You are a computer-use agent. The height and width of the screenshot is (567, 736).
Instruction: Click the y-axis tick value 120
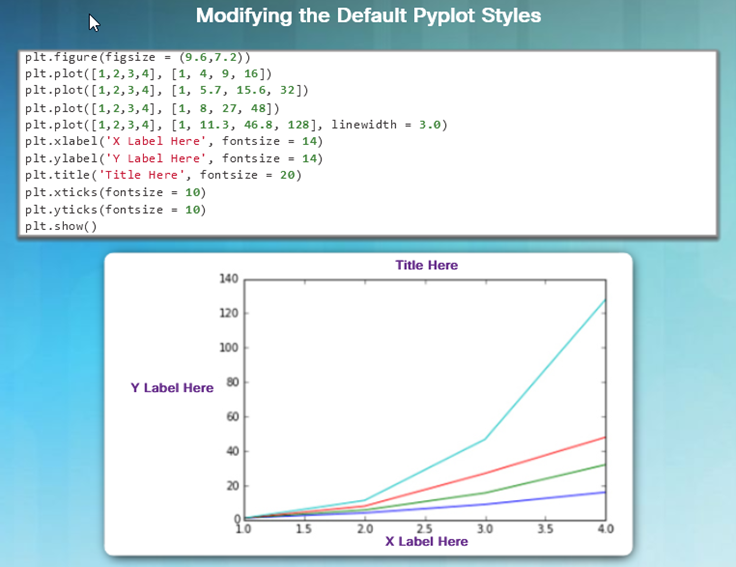click(229, 313)
